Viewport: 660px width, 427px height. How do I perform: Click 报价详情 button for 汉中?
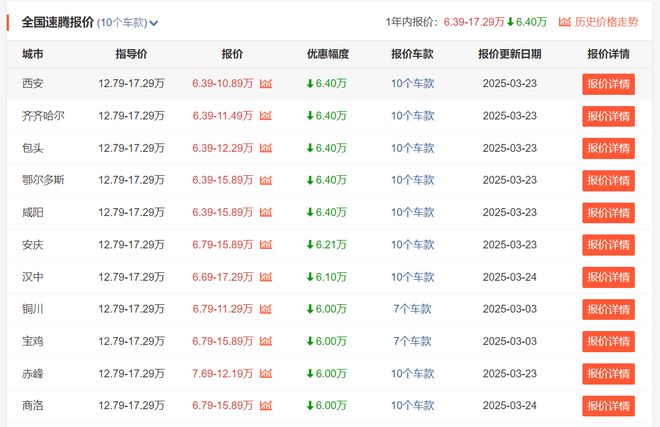(x=608, y=277)
